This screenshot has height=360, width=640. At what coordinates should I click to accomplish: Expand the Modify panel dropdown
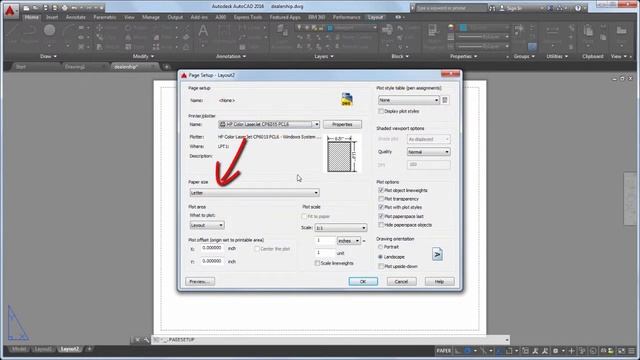tap(143, 56)
